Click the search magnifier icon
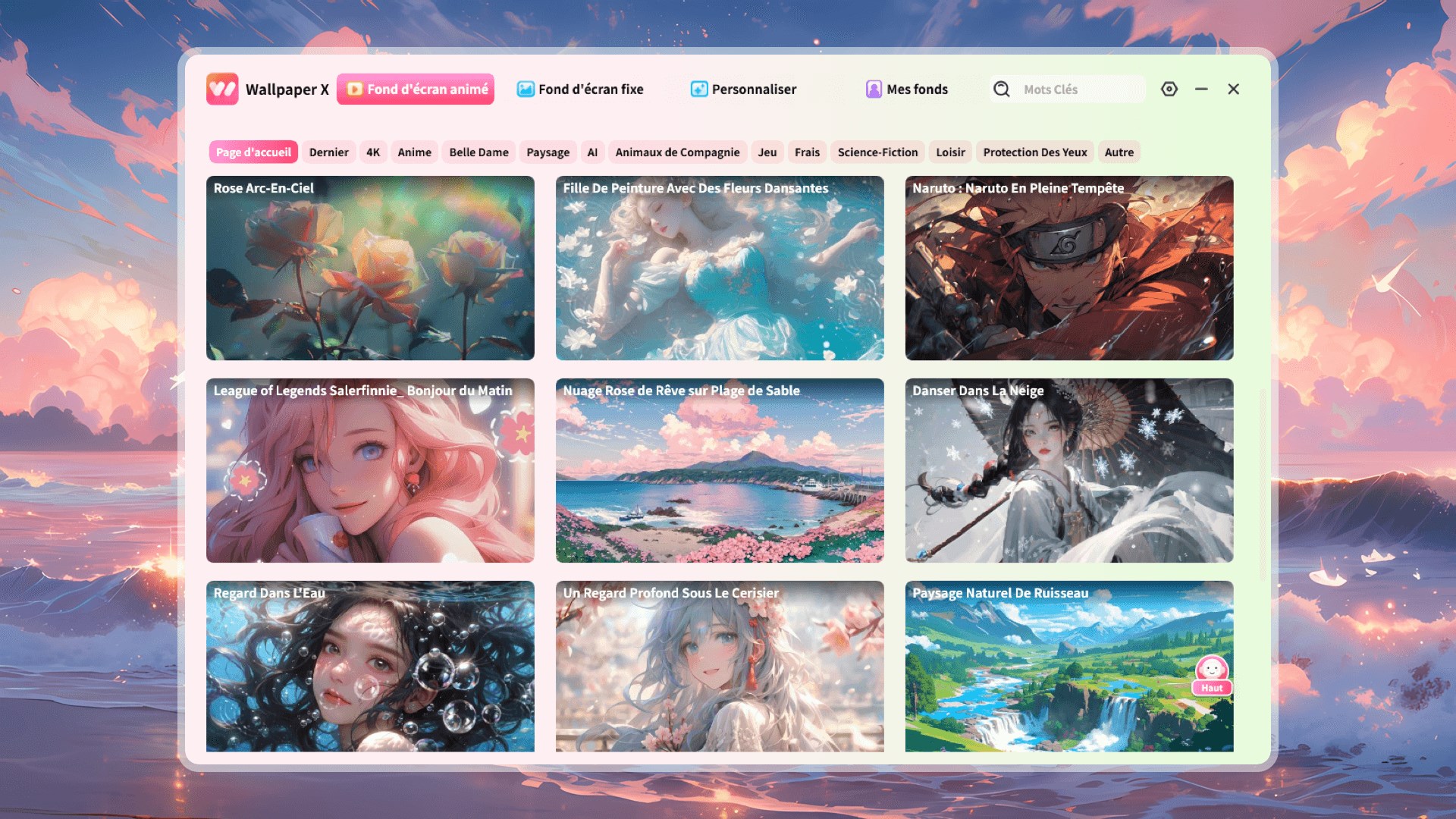 point(1002,89)
